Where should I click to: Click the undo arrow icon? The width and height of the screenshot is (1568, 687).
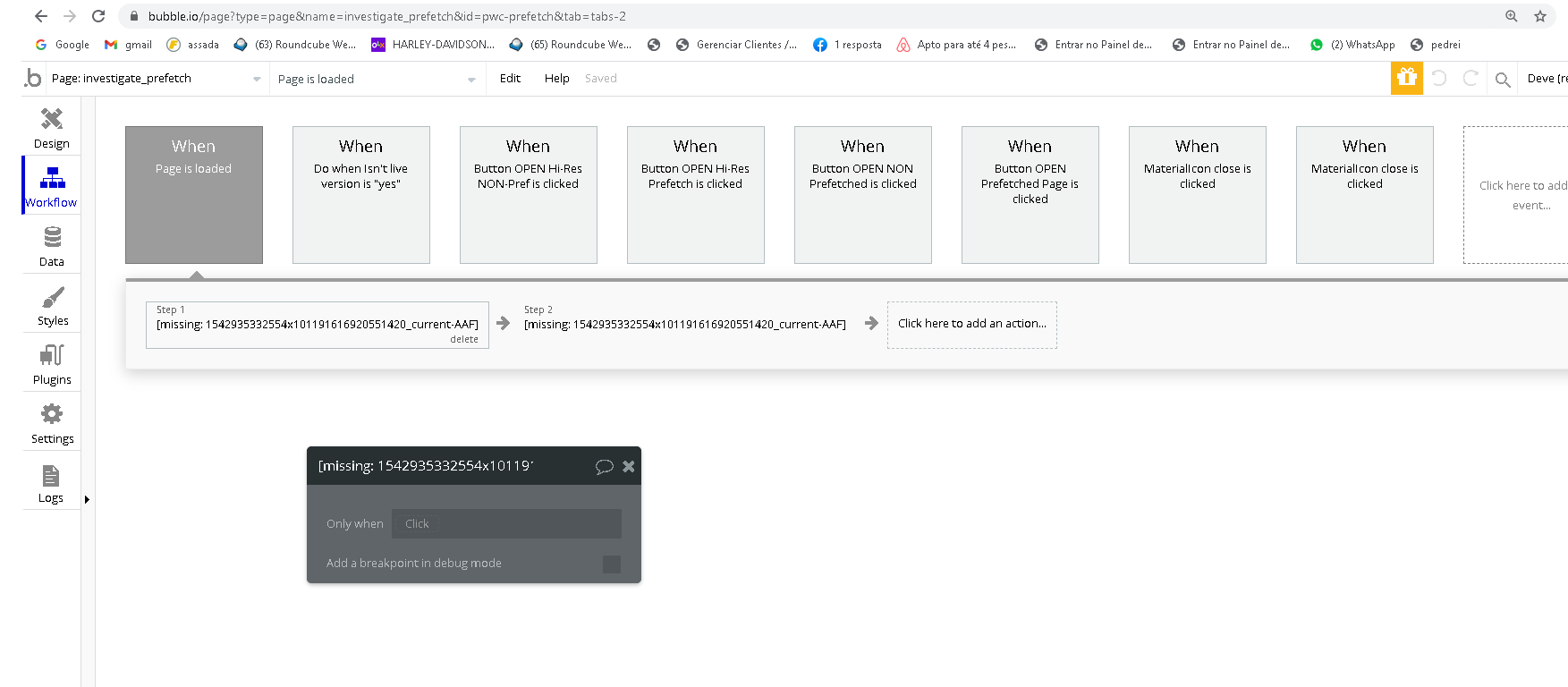[1439, 79]
